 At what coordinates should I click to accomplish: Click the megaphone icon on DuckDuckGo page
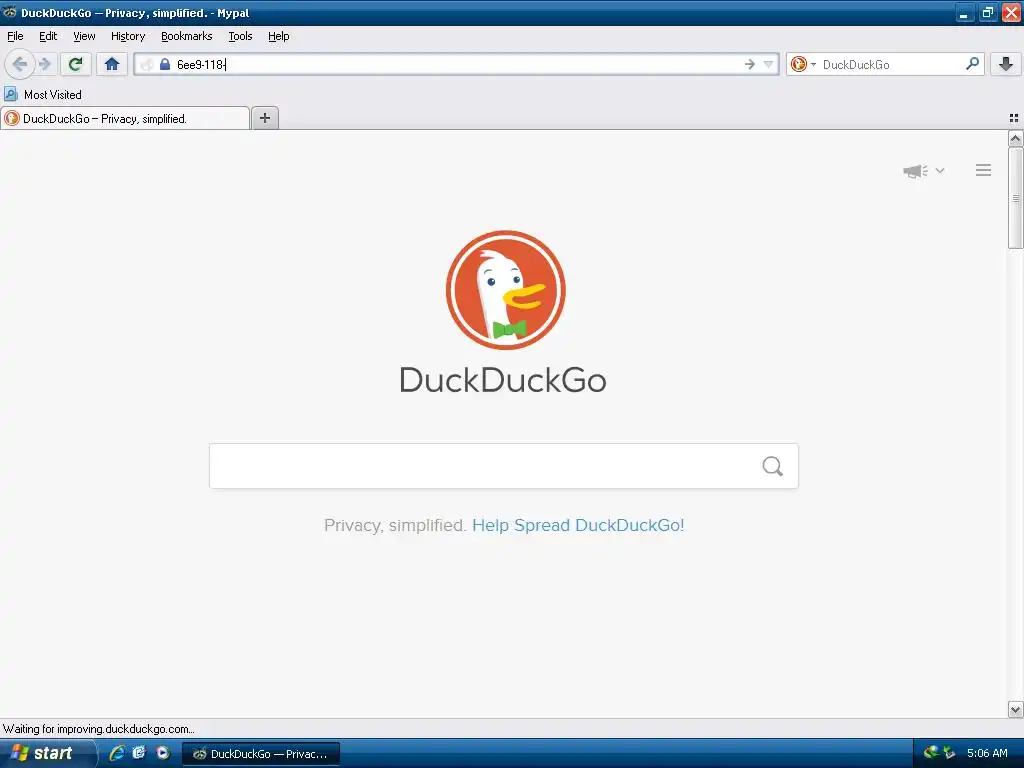(x=915, y=171)
